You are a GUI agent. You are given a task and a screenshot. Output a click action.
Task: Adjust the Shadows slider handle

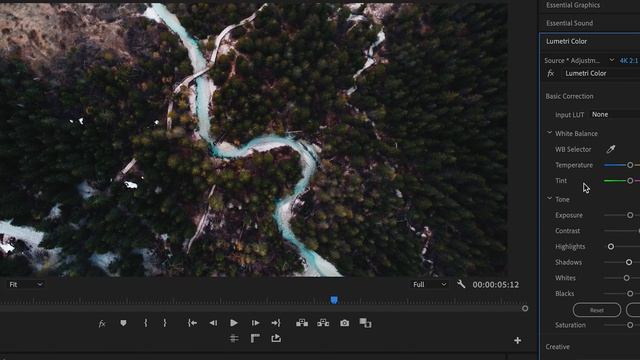pyautogui.click(x=629, y=262)
